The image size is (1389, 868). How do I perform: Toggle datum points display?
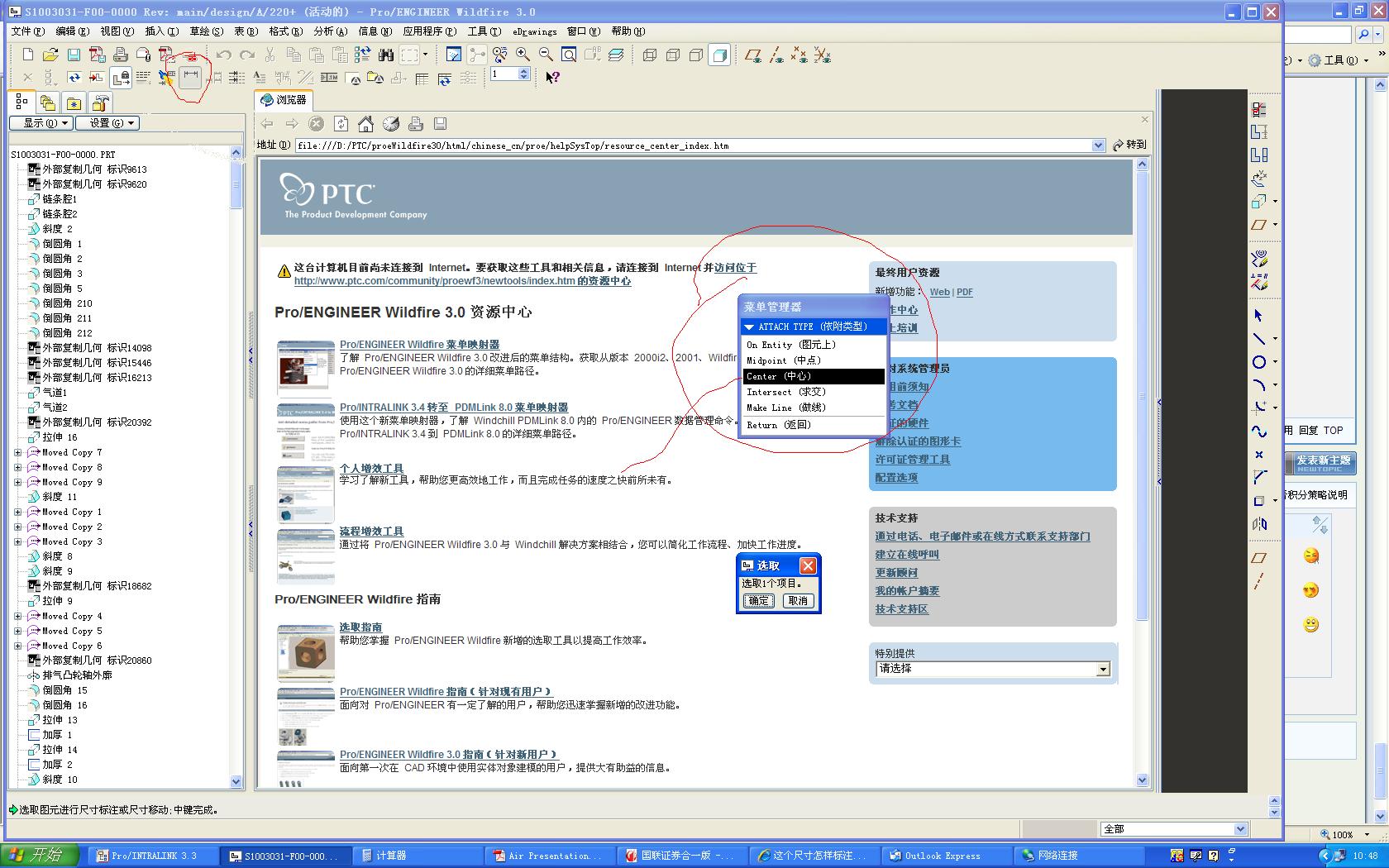[x=799, y=55]
